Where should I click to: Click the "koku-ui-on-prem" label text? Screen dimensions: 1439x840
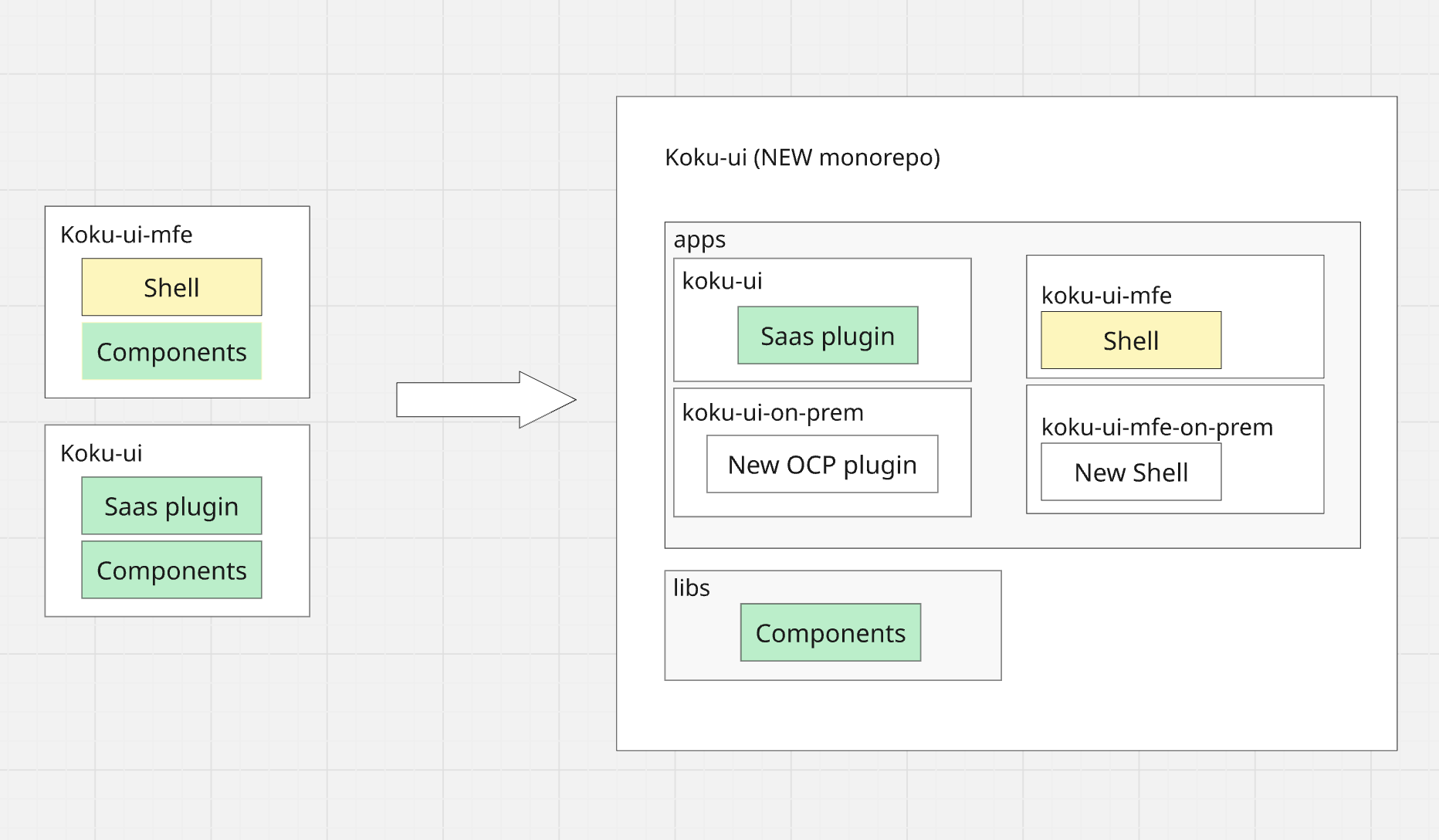tap(773, 413)
